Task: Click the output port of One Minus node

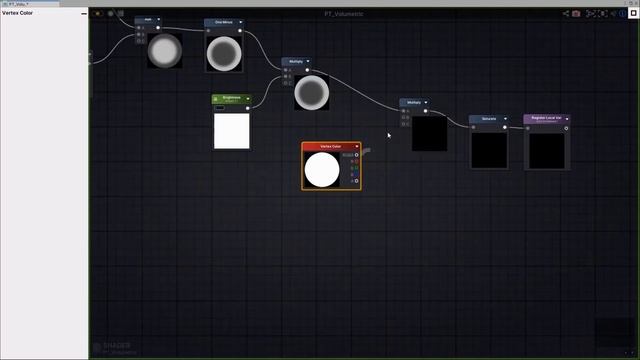Action: point(240,31)
